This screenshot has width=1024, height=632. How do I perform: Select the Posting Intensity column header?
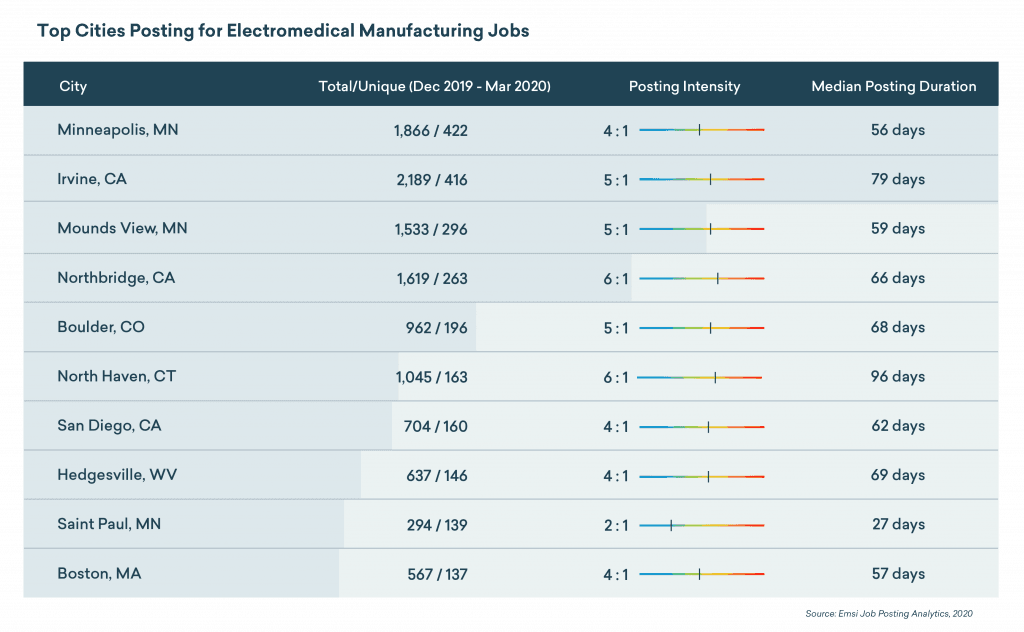click(684, 87)
